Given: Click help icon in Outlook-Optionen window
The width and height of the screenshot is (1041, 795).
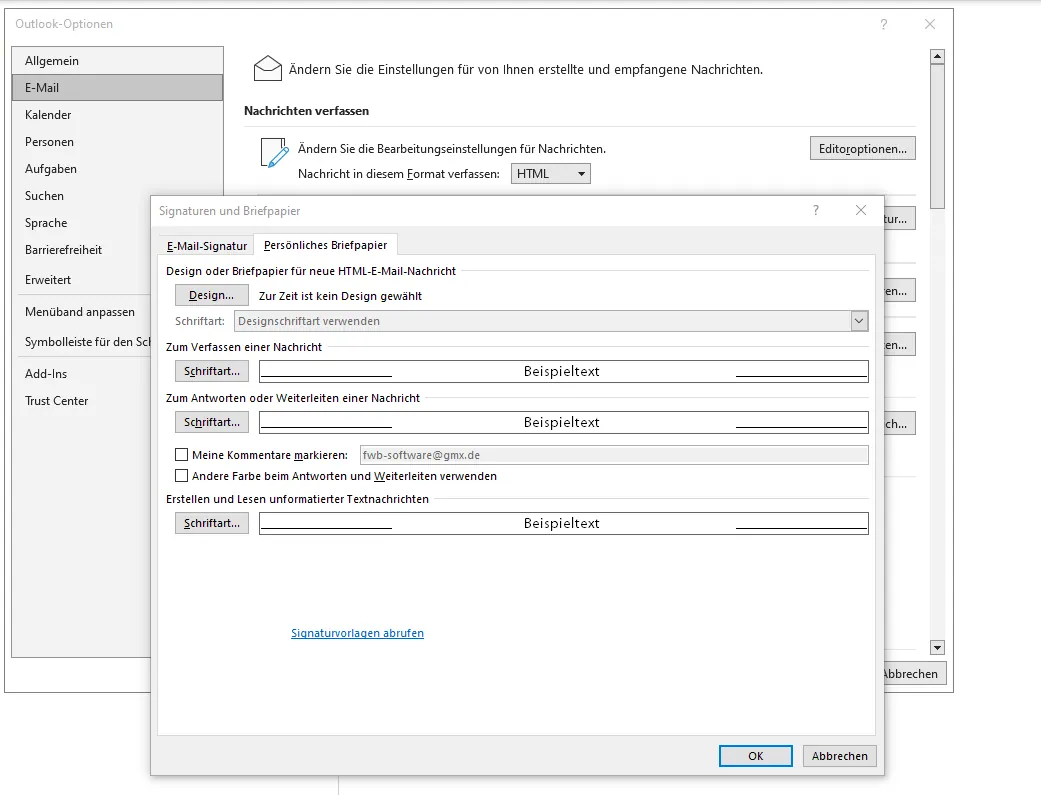Looking at the screenshot, I should click(884, 25).
